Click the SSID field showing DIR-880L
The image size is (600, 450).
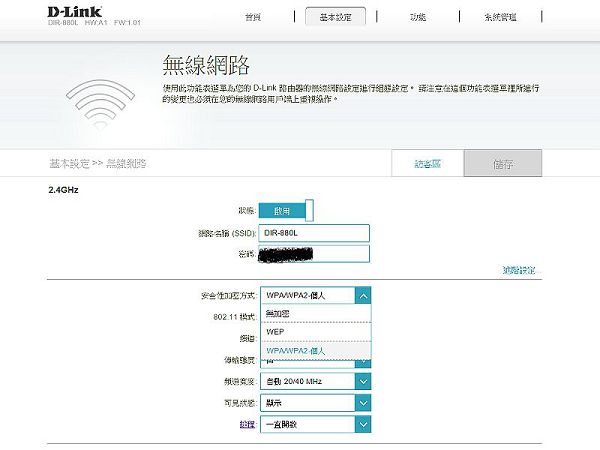(x=314, y=233)
